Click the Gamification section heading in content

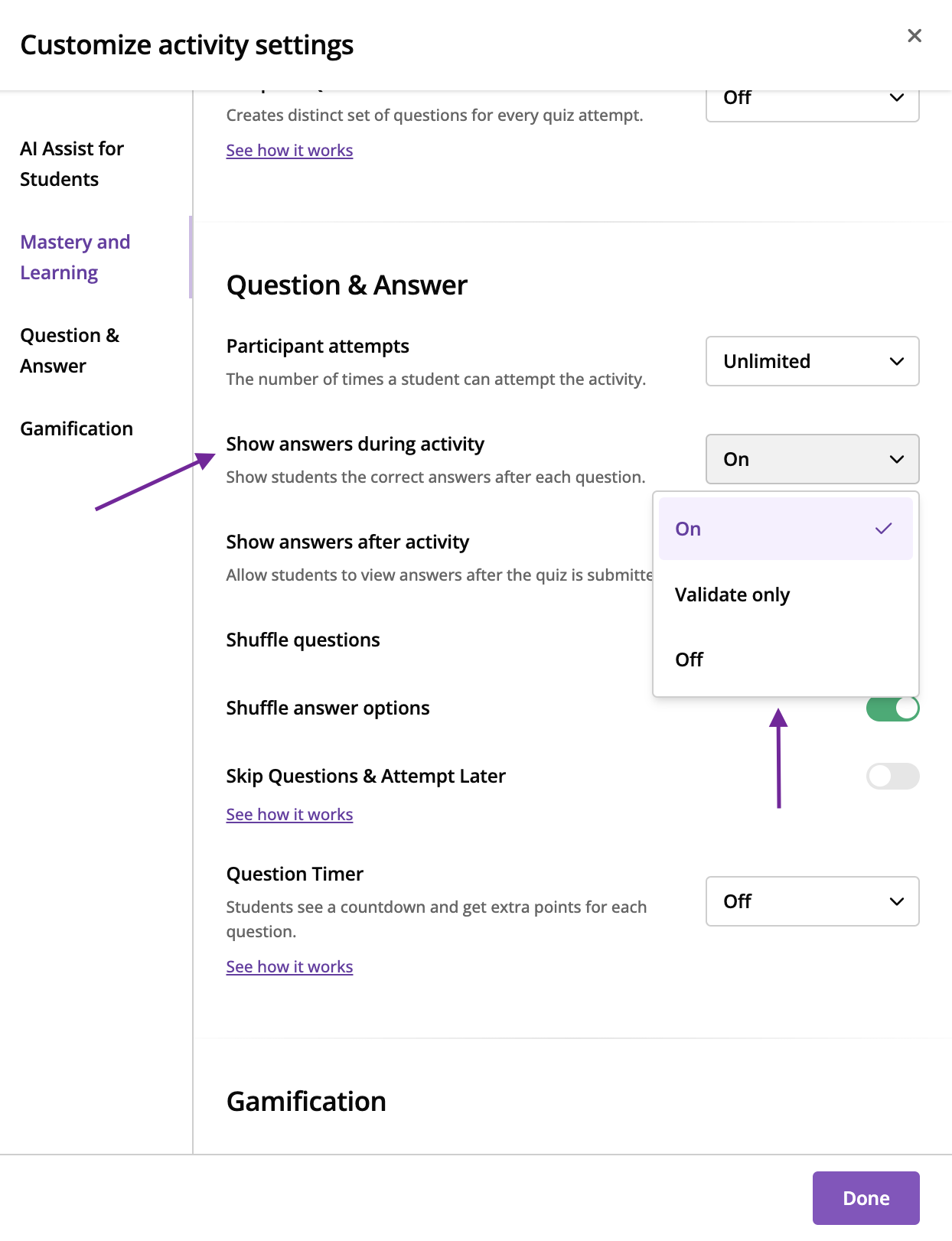coord(306,1102)
